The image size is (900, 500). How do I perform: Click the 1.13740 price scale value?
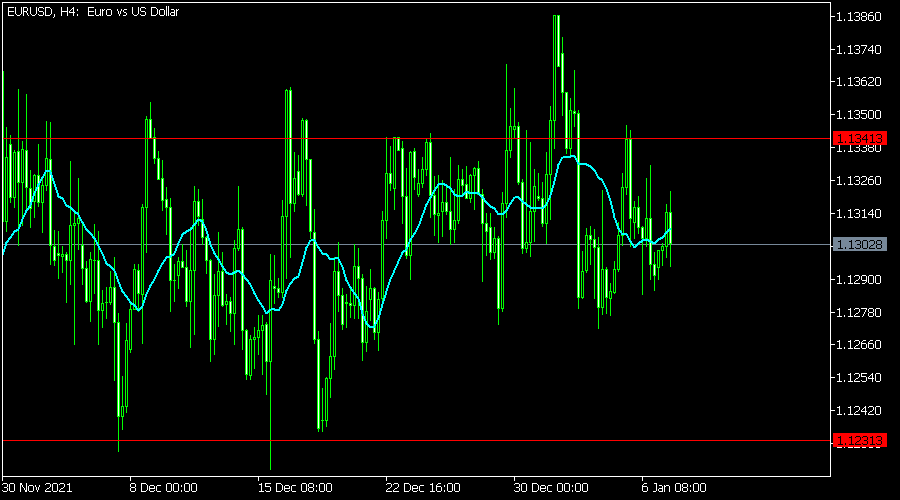coord(859,49)
